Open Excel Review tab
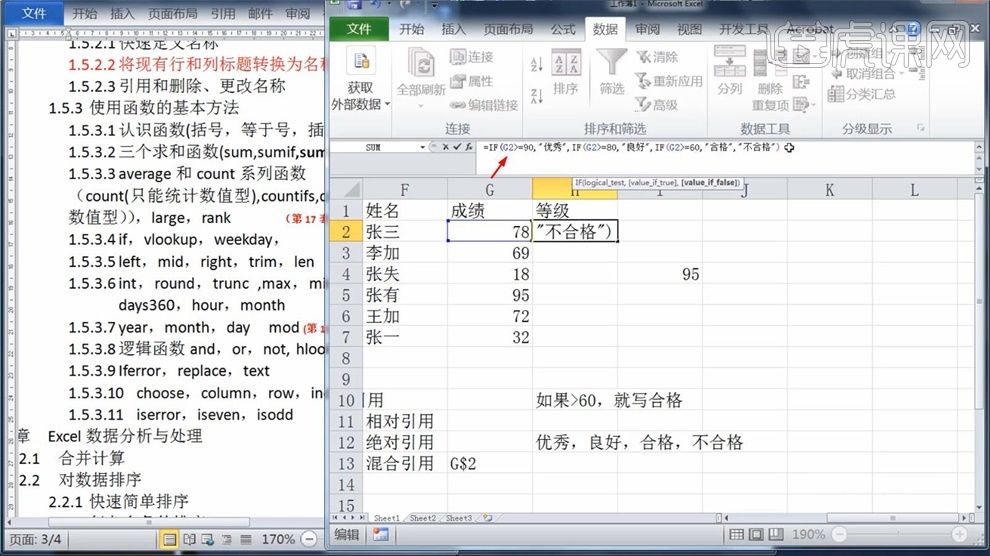This screenshot has height=556, width=990. click(x=647, y=29)
